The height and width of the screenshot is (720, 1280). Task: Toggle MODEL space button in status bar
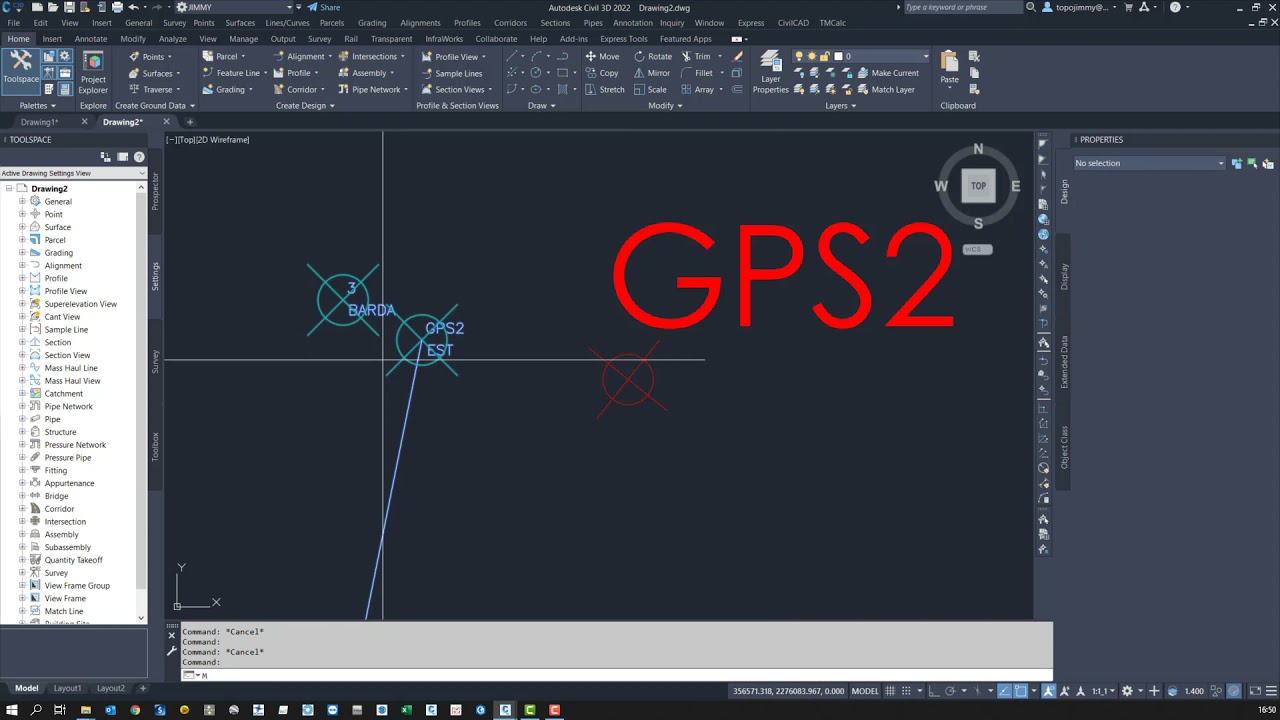point(865,691)
